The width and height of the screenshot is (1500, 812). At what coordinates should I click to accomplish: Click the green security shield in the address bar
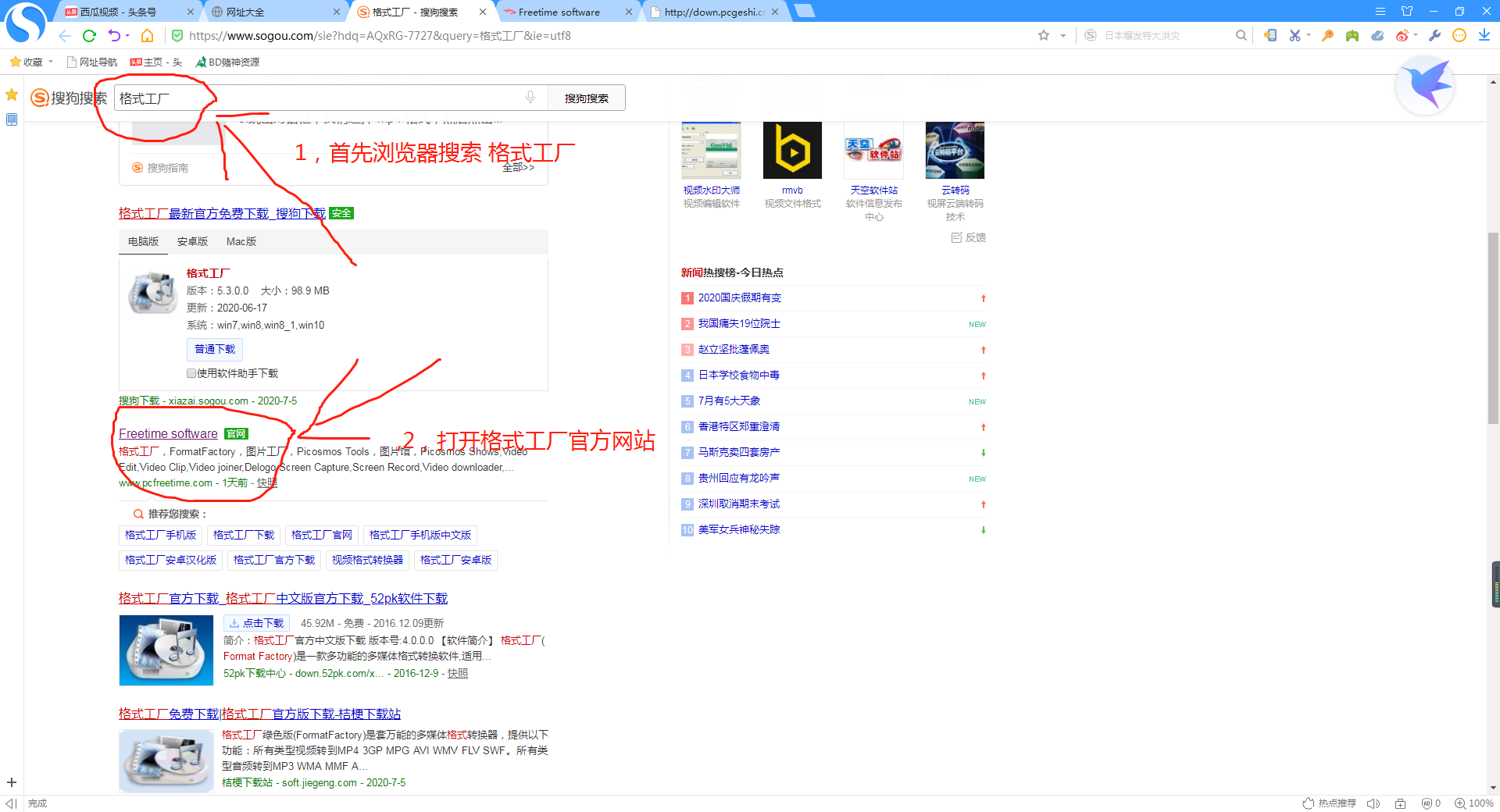tap(177, 36)
